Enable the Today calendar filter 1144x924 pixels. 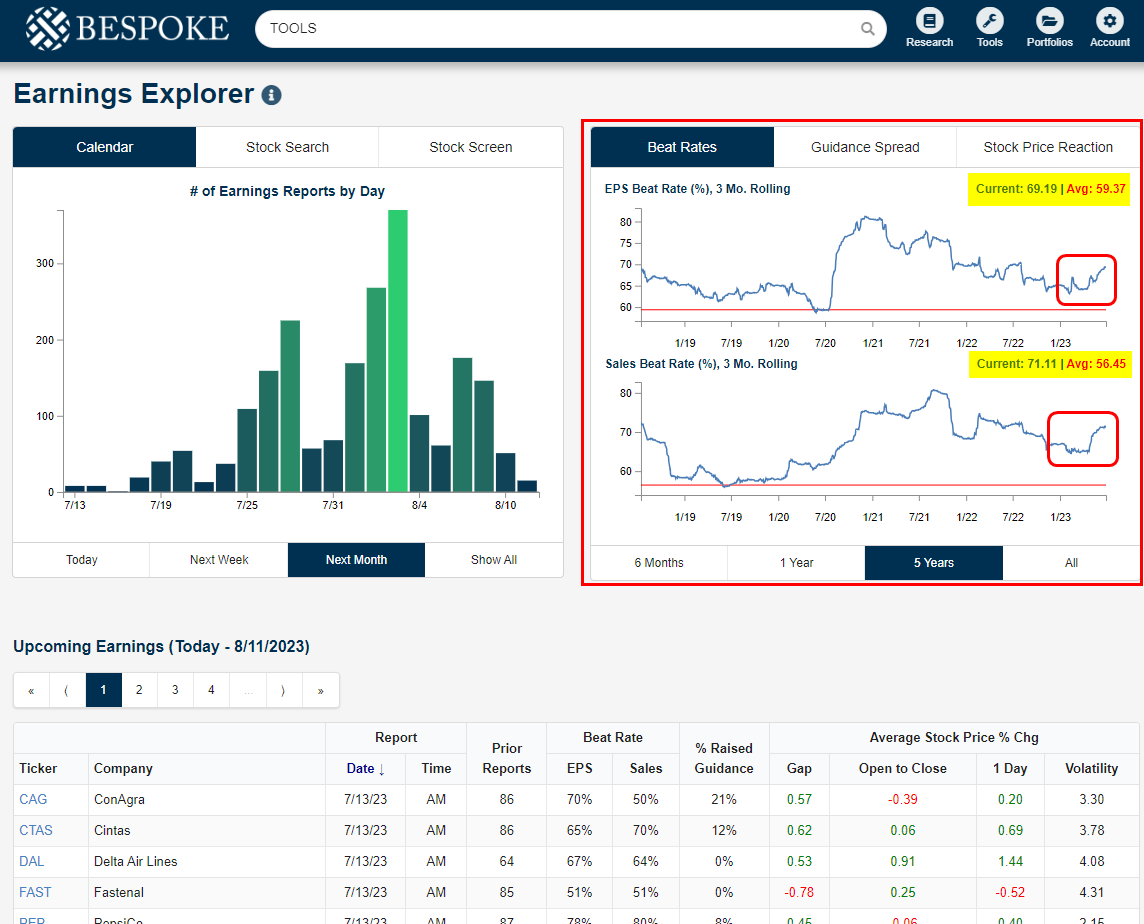click(80, 560)
